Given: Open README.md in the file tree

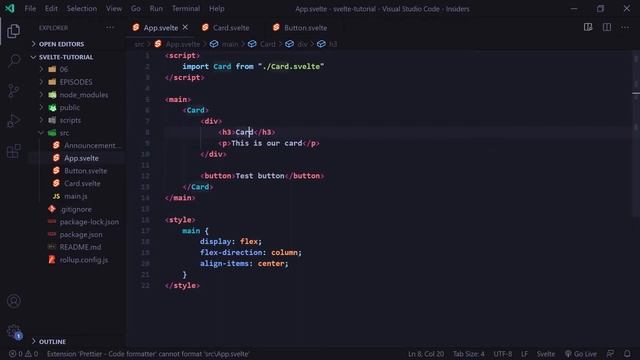Looking at the screenshot, I should pos(80,247).
